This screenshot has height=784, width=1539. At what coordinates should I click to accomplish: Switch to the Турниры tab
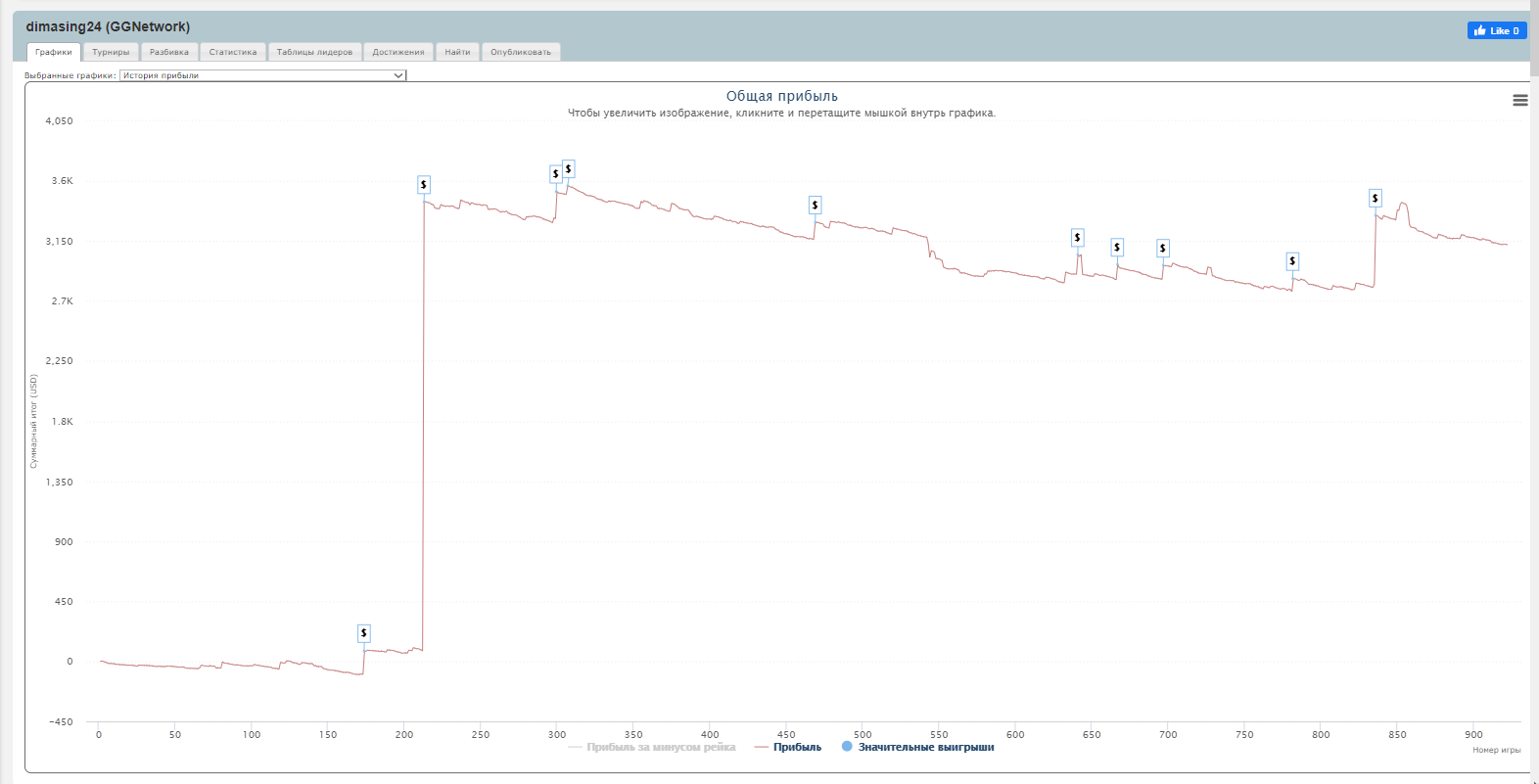point(111,52)
